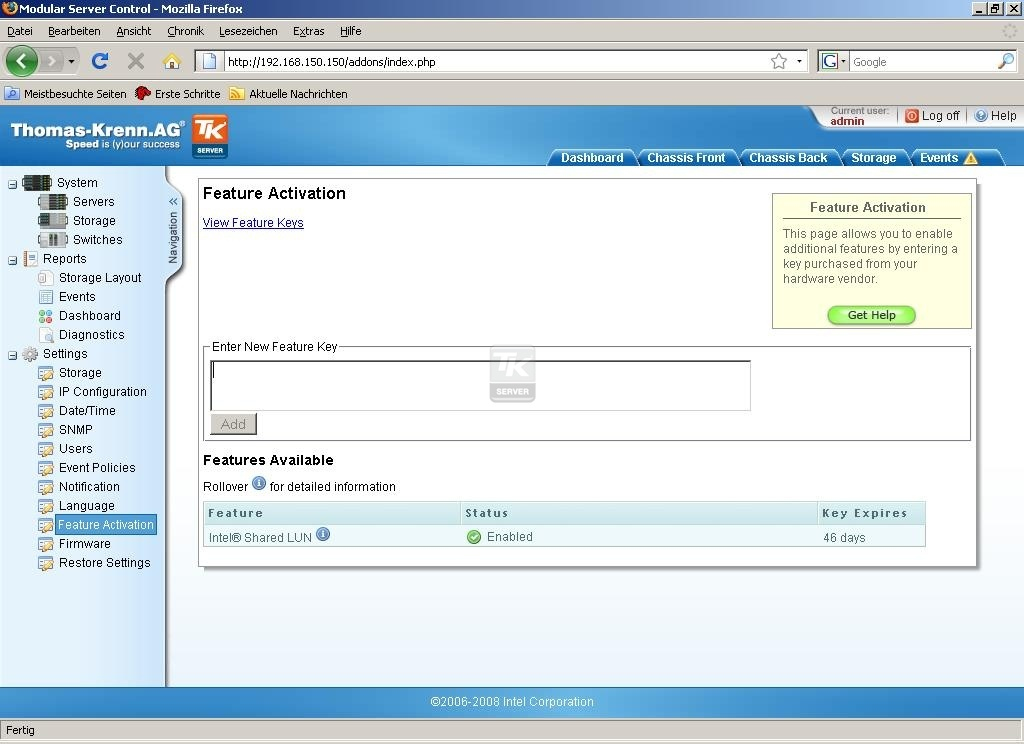The height and width of the screenshot is (744, 1024).
Task: Click the info icon next to Intel Shared LUN
Action: [x=323, y=535]
